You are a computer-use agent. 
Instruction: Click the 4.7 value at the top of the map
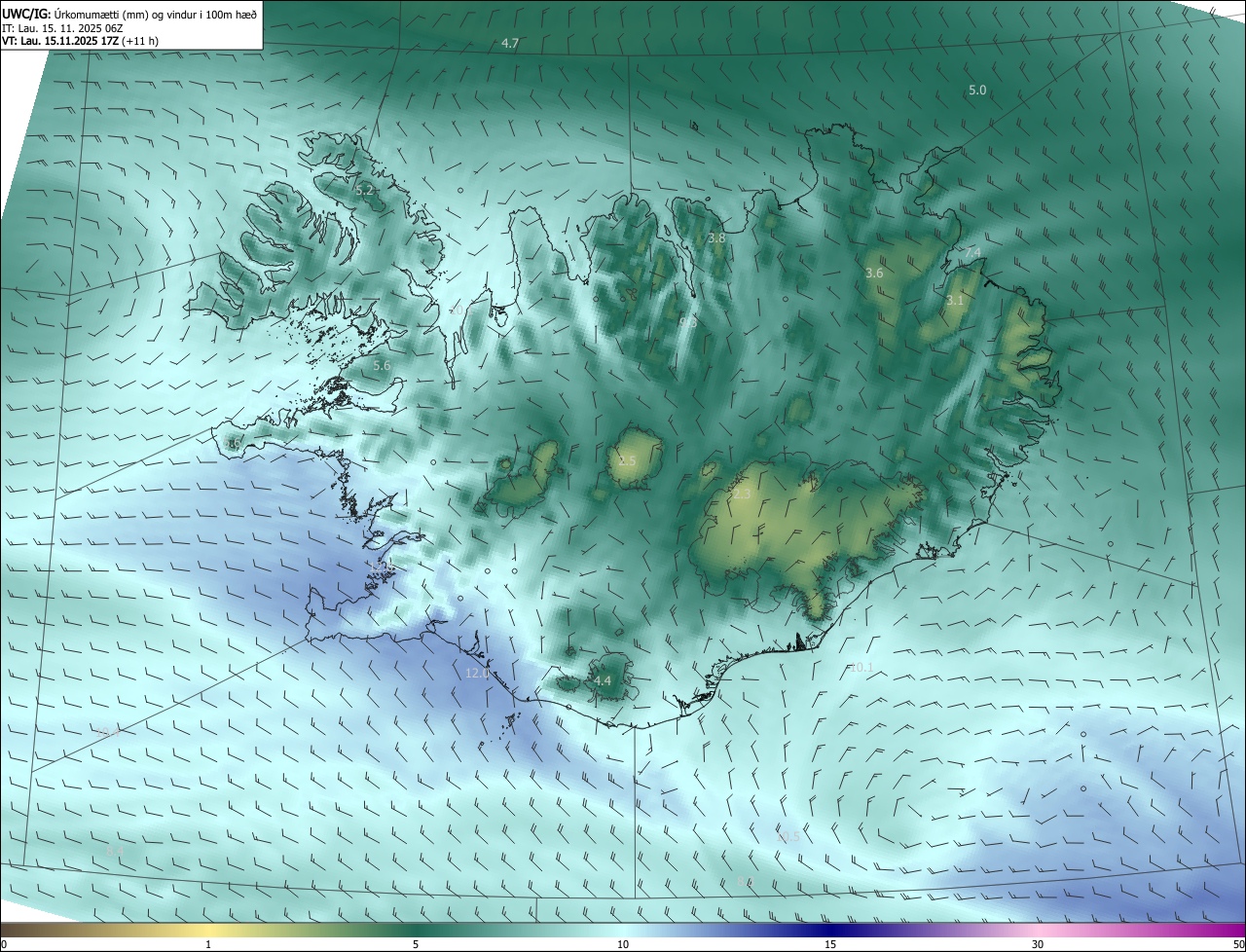510,44
